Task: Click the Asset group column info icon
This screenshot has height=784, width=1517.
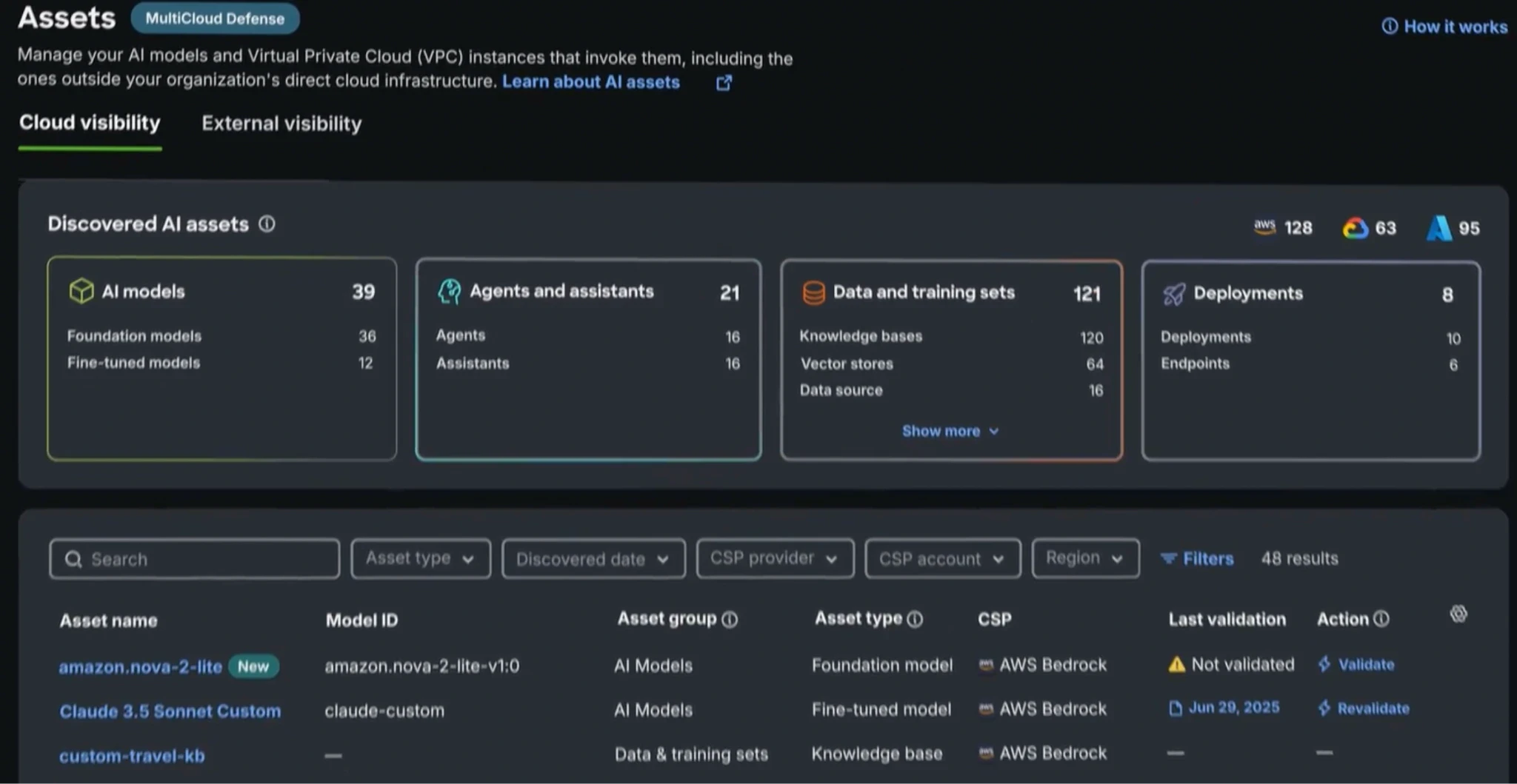Action: pyautogui.click(x=730, y=620)
